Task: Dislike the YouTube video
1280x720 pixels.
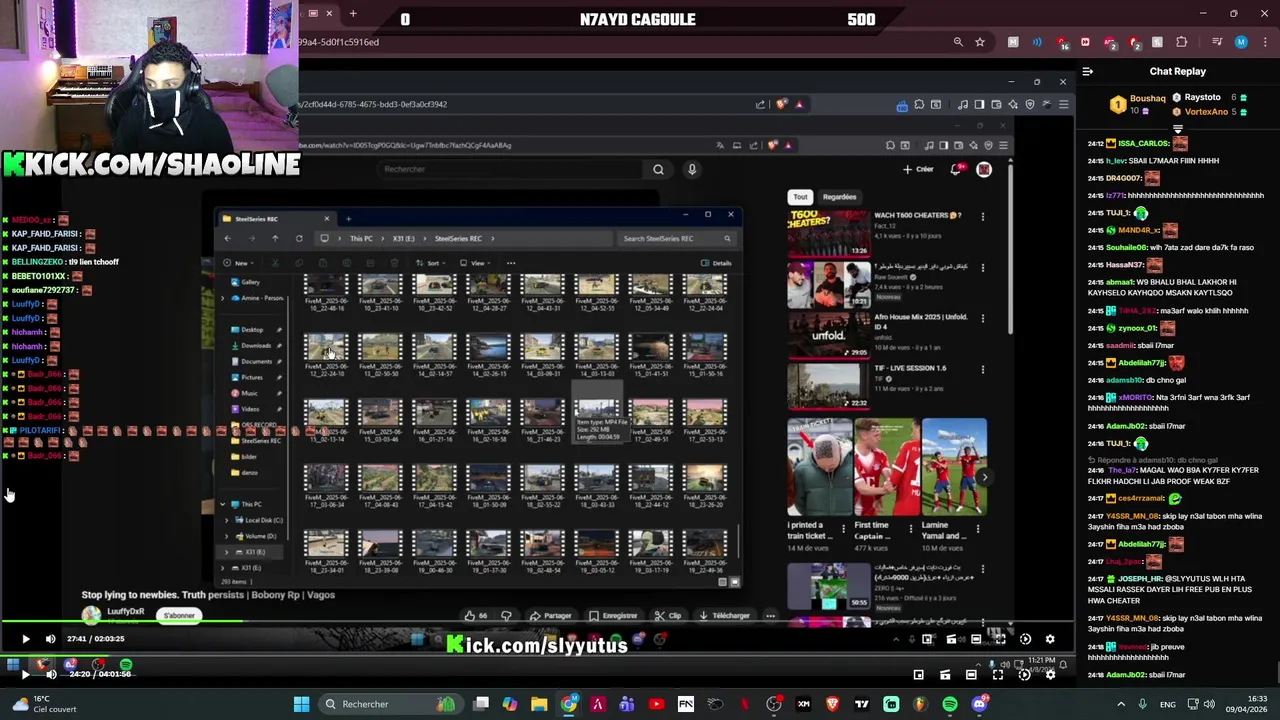Action: pyautogui.click(x=506, y=616)
